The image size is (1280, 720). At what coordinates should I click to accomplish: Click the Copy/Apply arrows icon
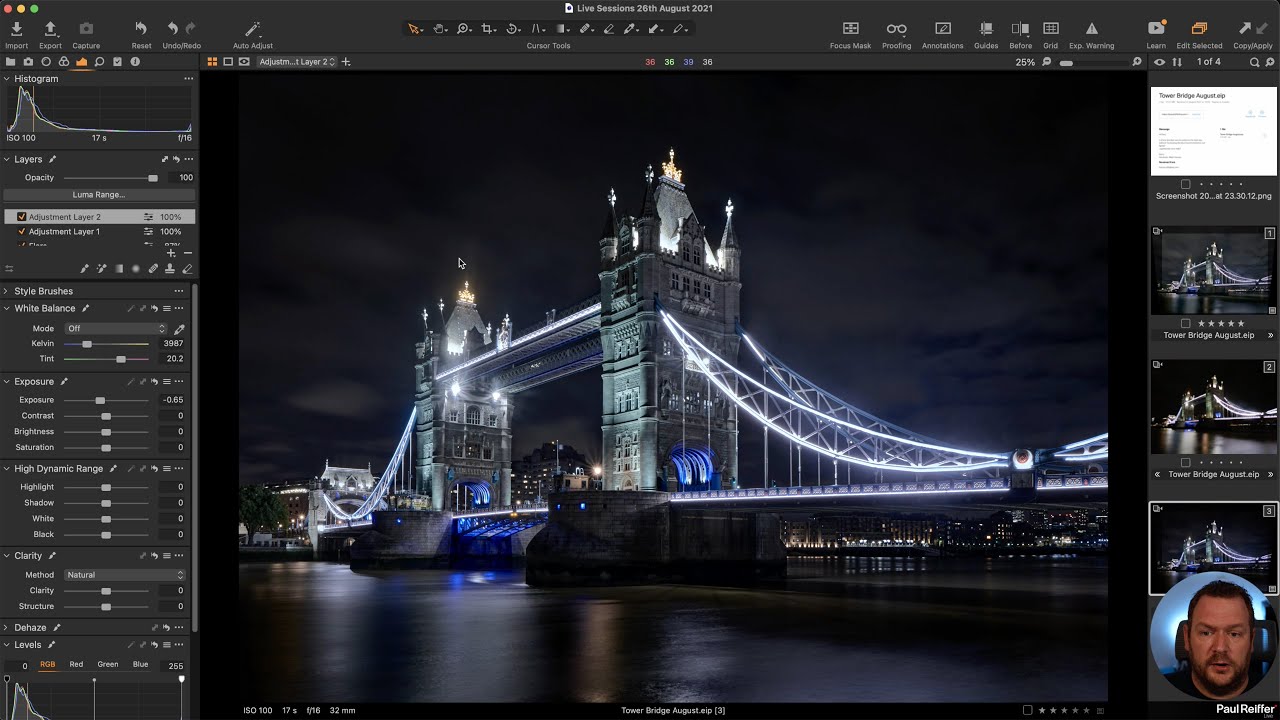point(1252,29)
